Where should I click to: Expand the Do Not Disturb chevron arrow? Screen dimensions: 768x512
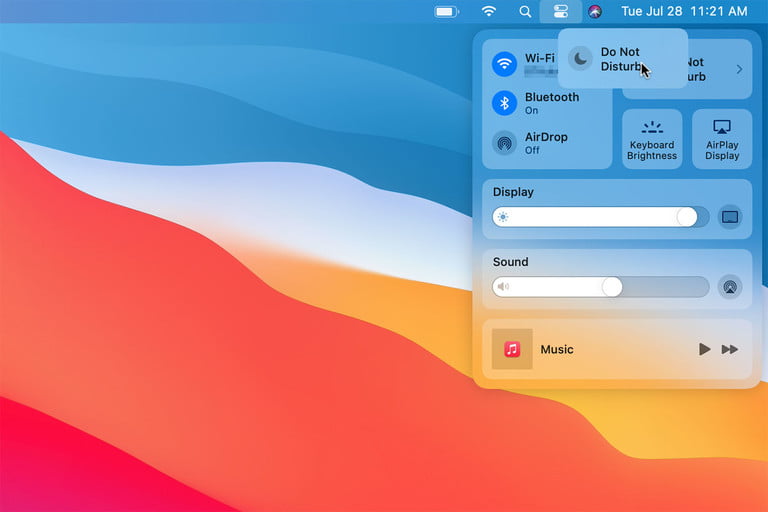tap(740, 70)
